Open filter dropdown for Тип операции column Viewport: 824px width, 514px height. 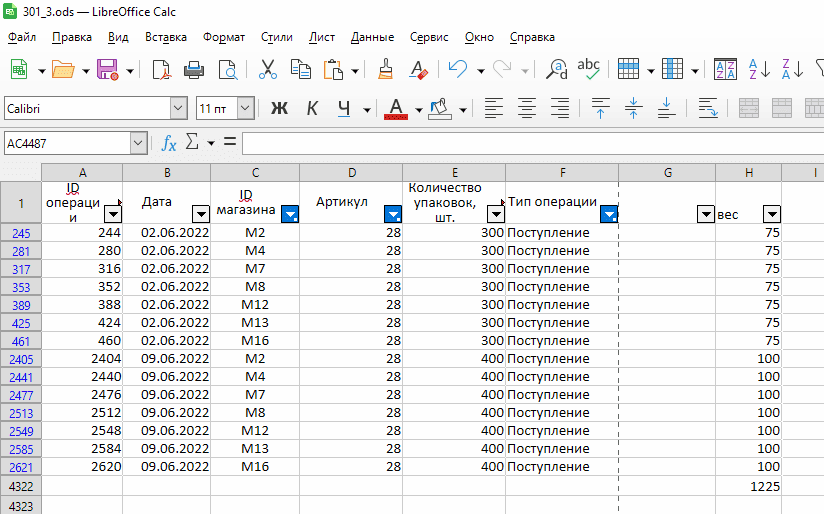tap(609, 212)
